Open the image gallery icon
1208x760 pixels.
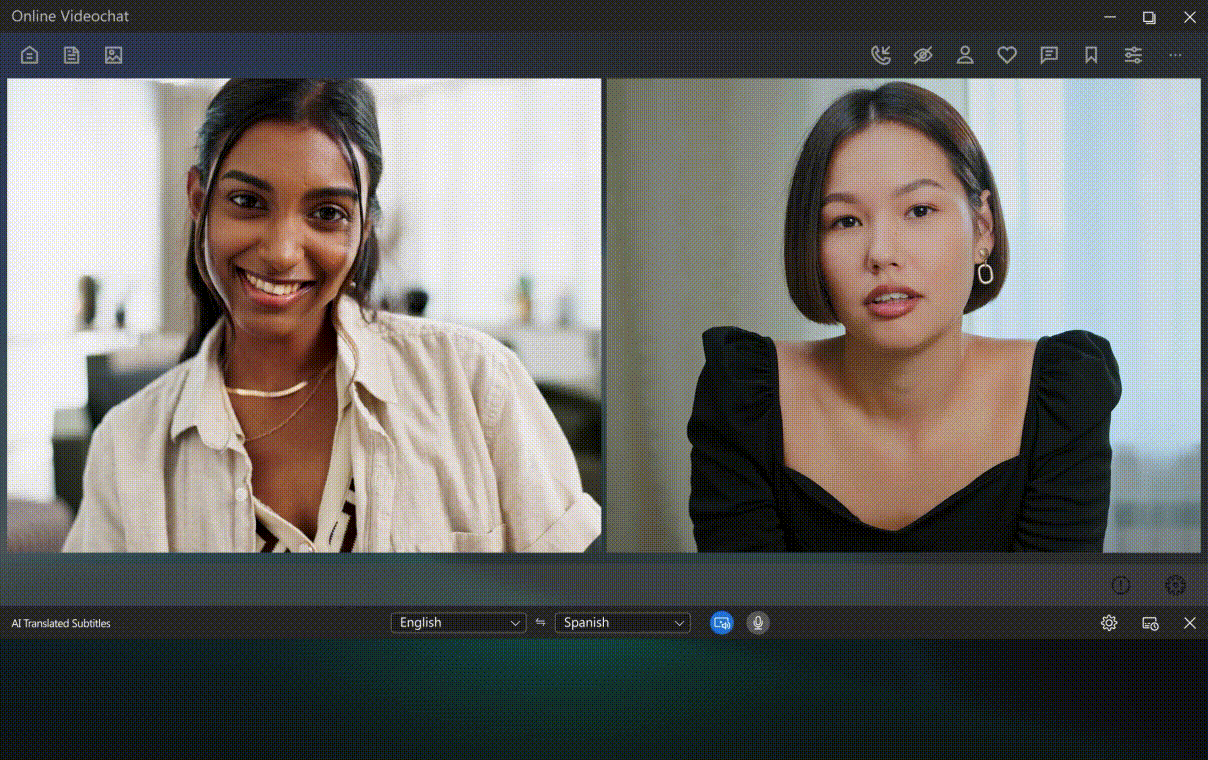(x=114, y=56)
